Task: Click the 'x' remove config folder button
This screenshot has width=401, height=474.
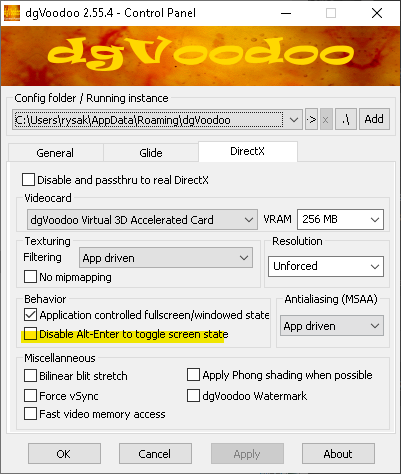Action: [x=326, y=119]
